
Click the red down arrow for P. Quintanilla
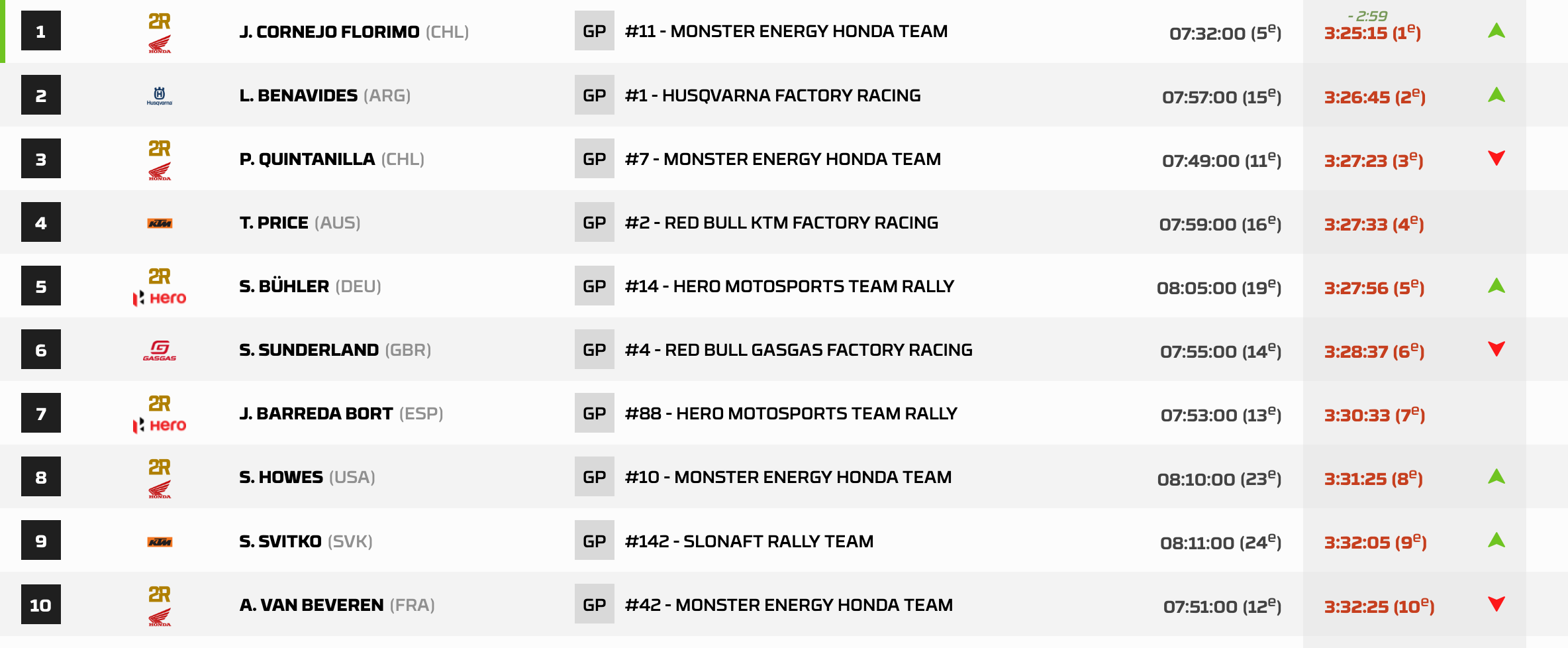click(x=1496, y=158)
